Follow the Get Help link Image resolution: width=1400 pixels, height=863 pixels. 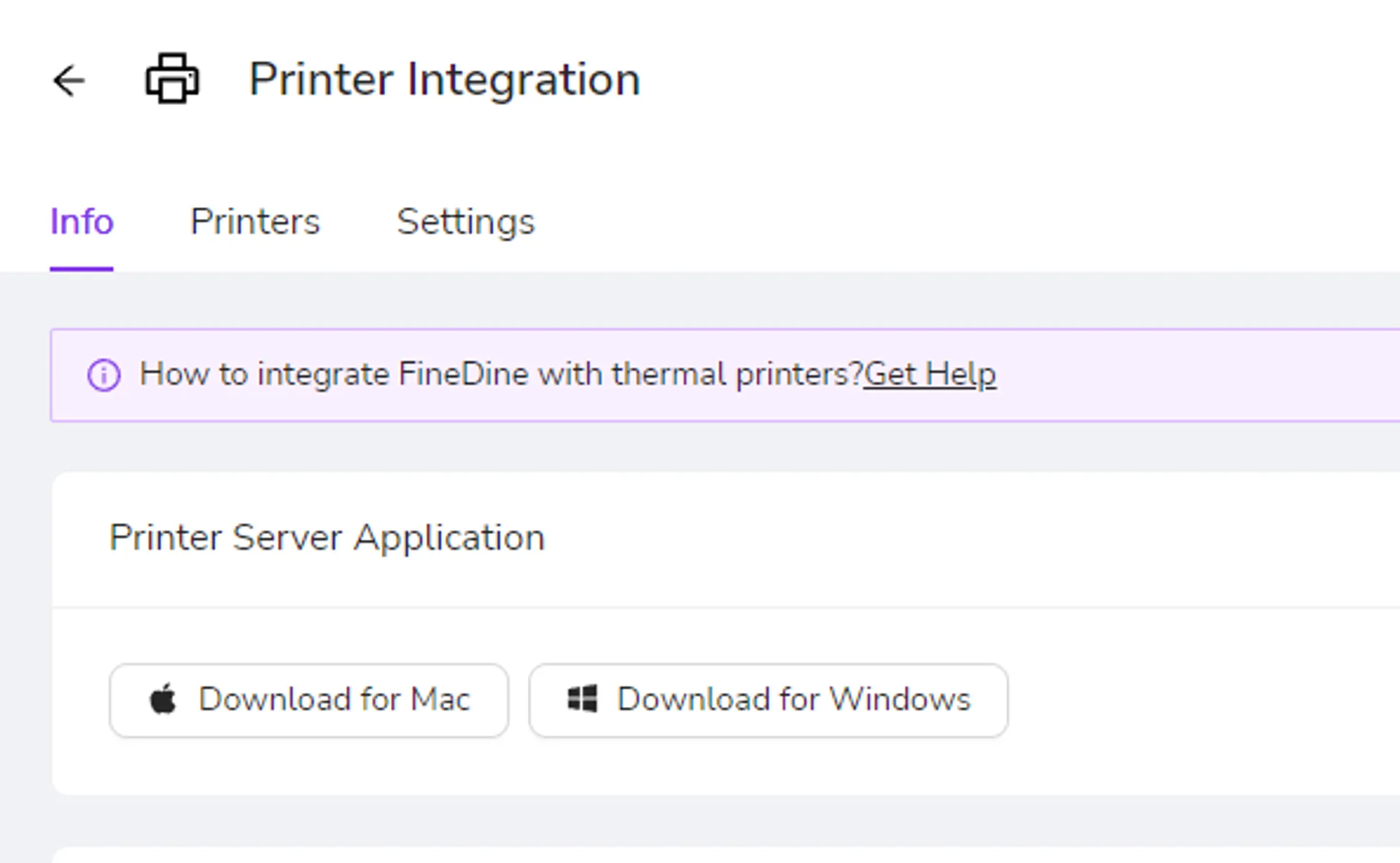pyautogui.click(x=930, y=375)
